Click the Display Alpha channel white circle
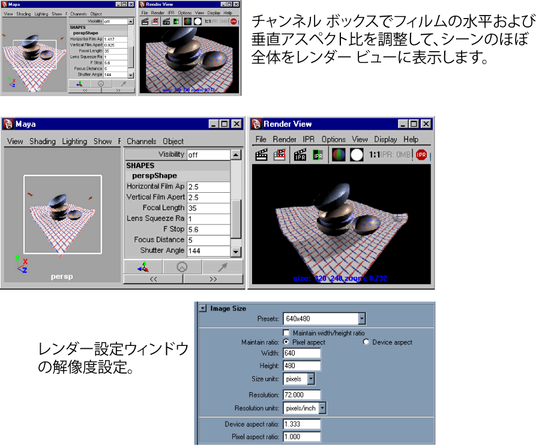 point(357,155)
